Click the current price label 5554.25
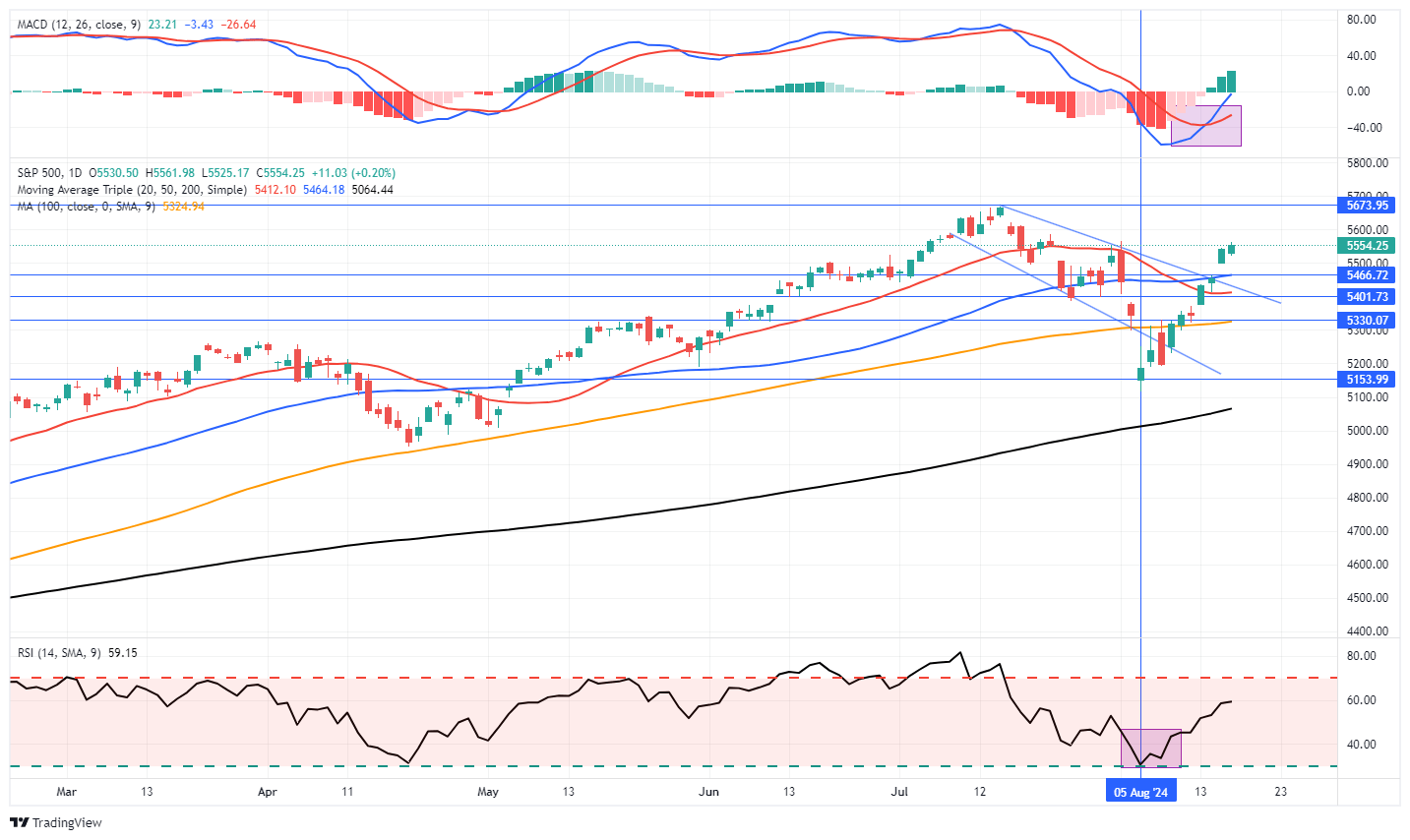The height and width of the screenshot is (840, 1410). 1368,246
